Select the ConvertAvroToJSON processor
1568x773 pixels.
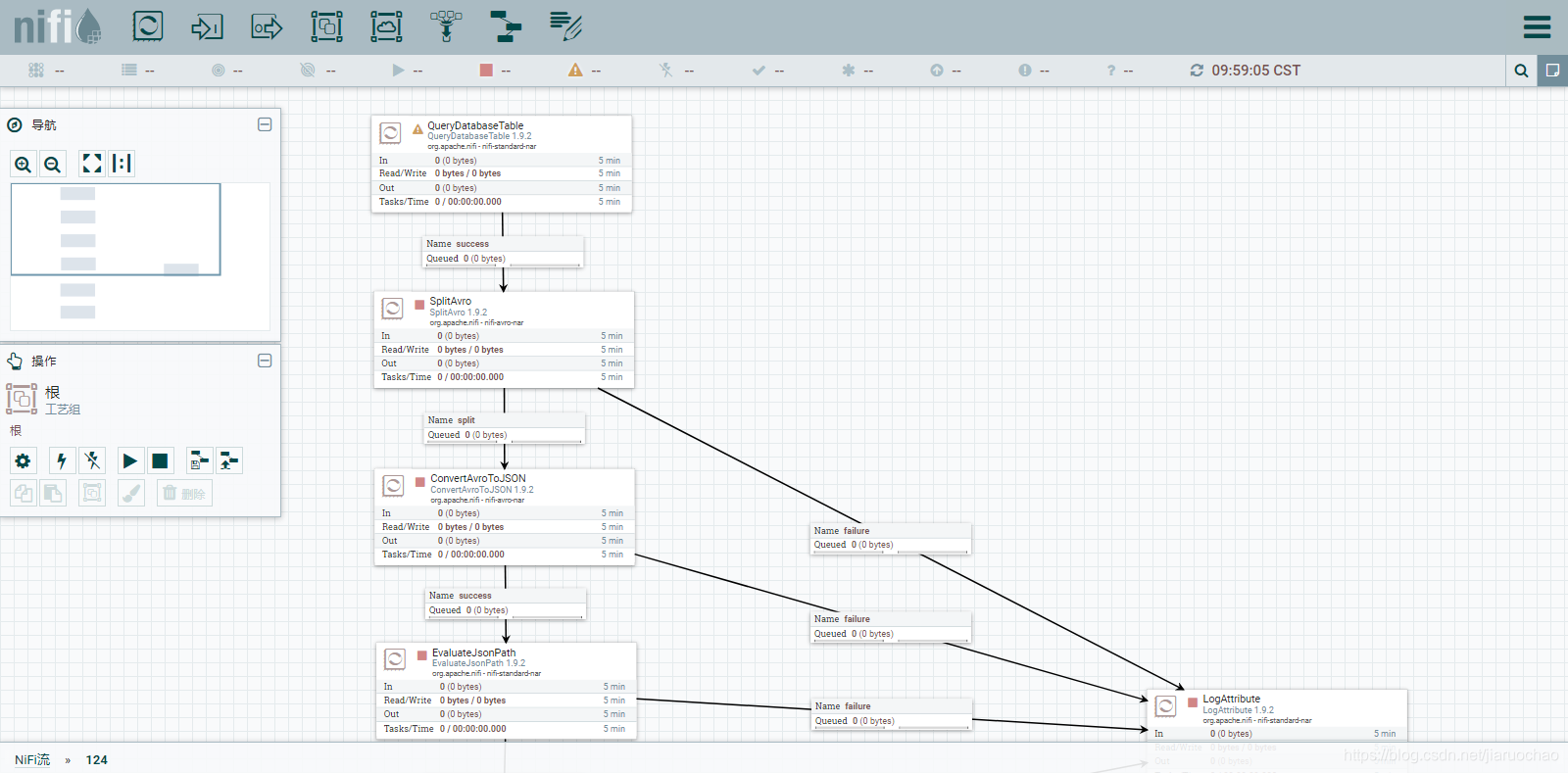pos(505,516)
